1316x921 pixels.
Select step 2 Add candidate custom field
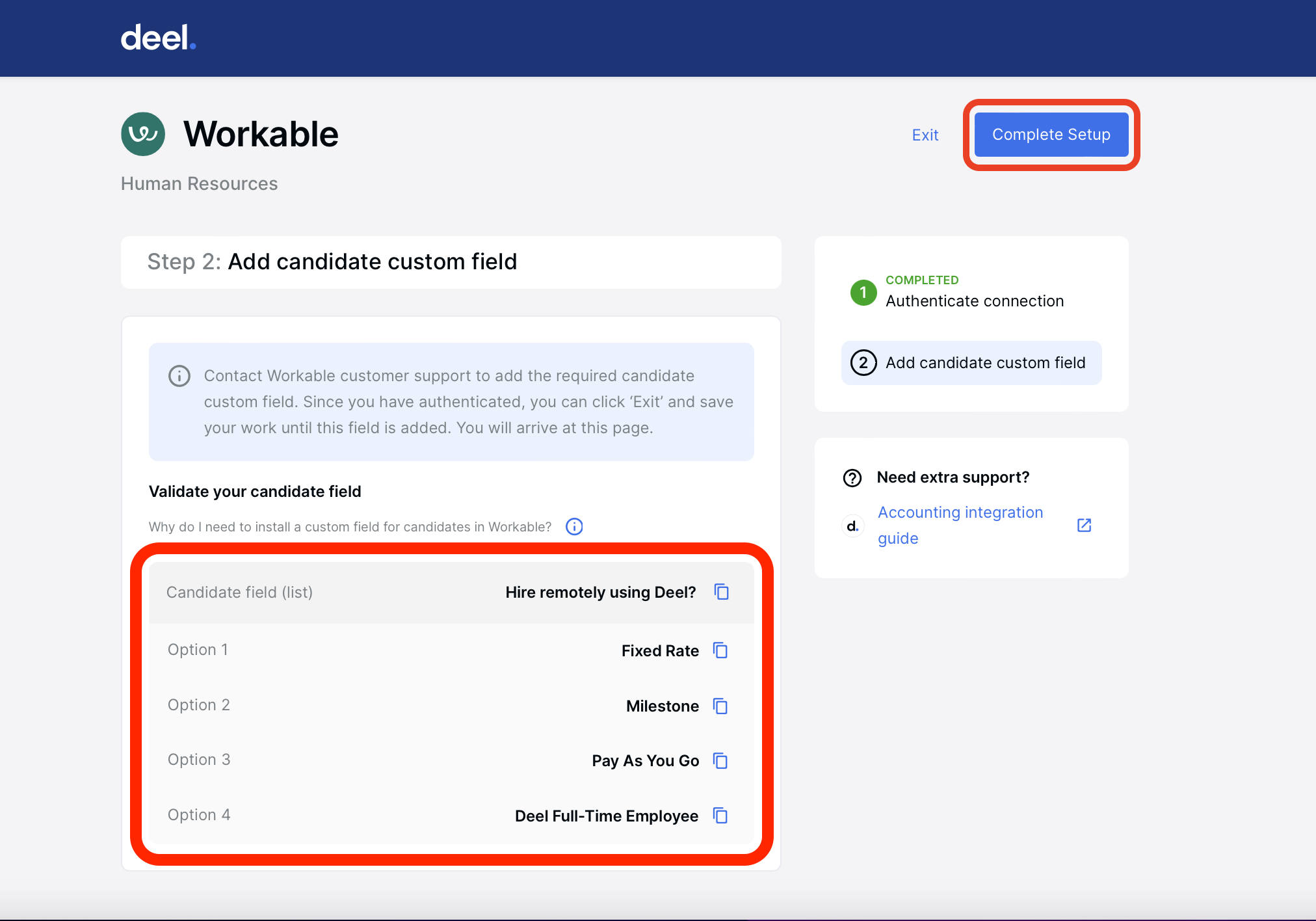[971, 362]
